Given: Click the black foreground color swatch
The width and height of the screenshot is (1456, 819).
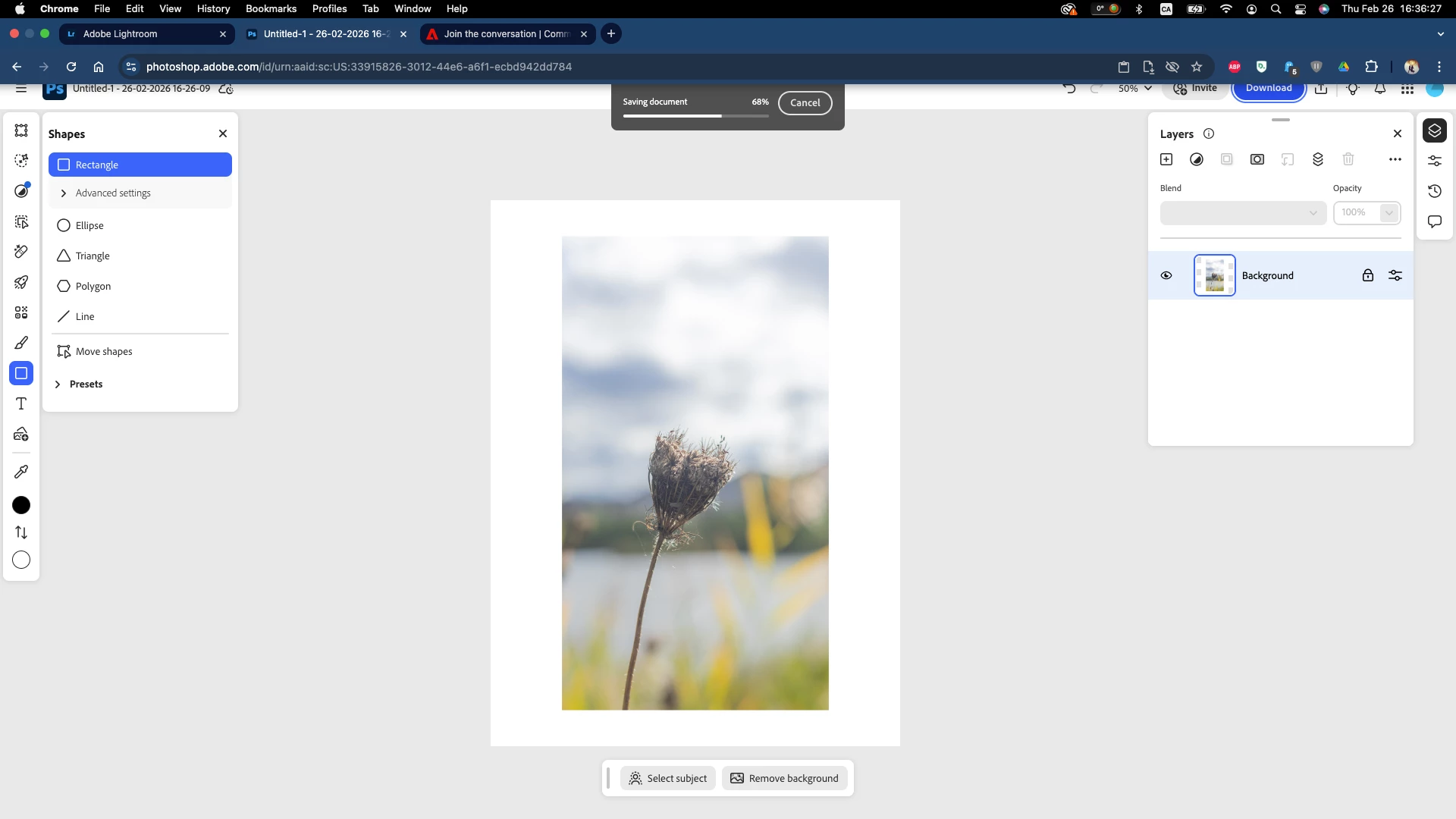Looking at the screenshot, I should [21, 505].
